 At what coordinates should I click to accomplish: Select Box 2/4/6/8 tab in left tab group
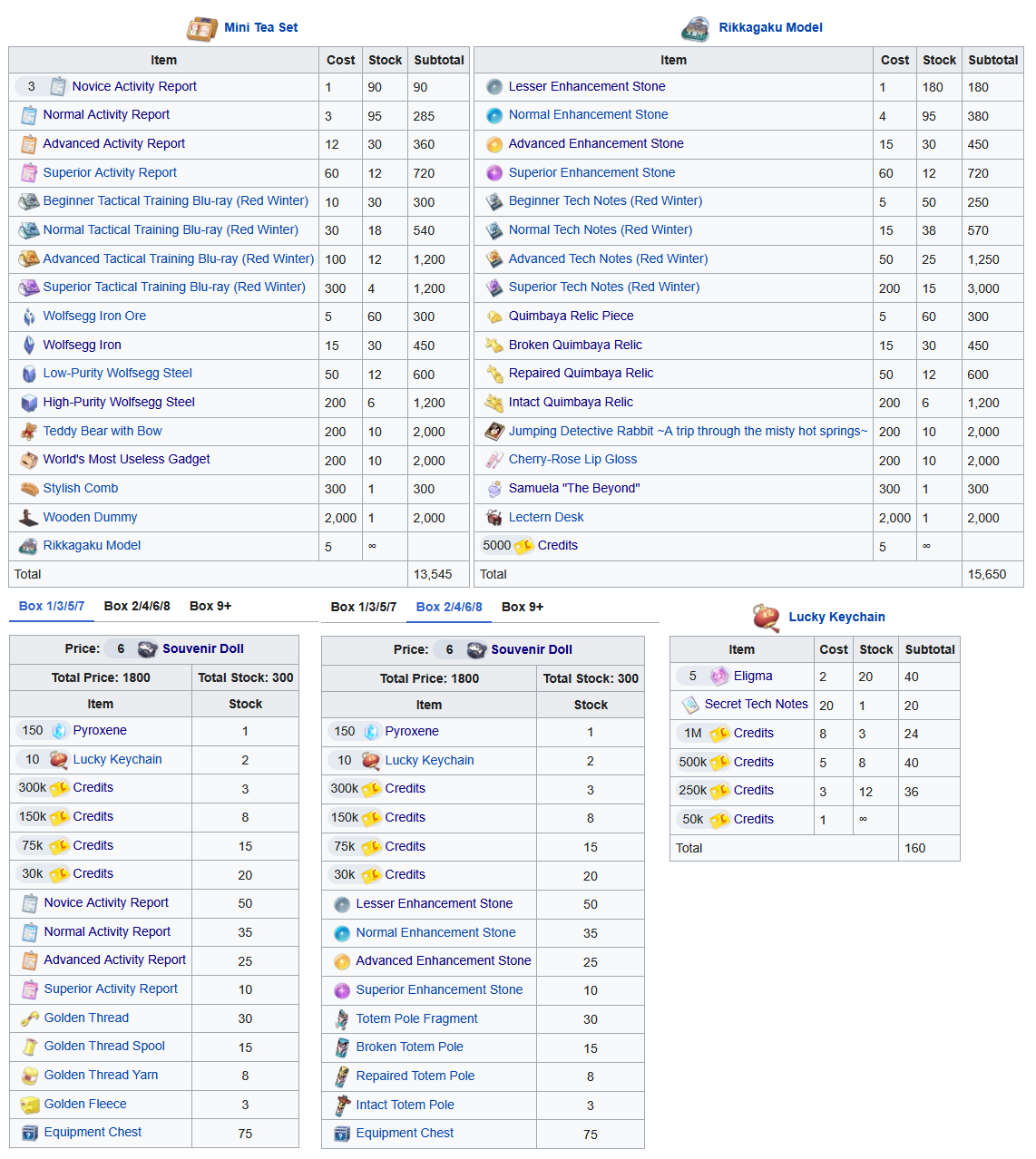[x=137, y=606]
